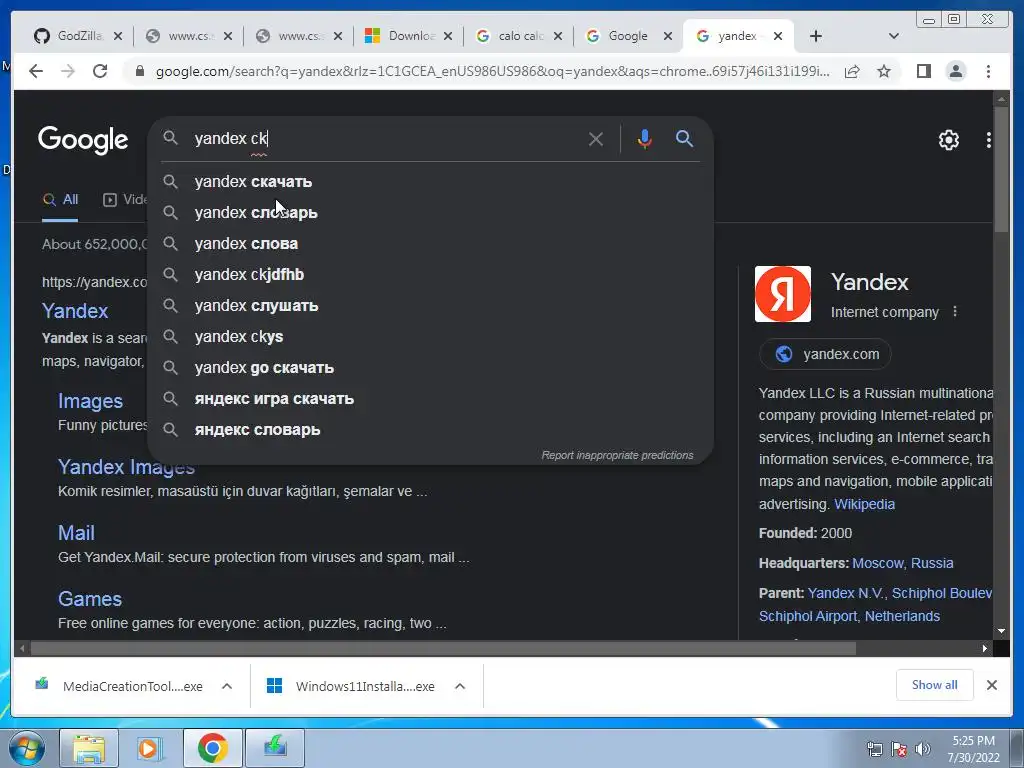Expand options for MediaCreationTool download
Viewport: 1024px width, 768px height.
pos(227,686)
